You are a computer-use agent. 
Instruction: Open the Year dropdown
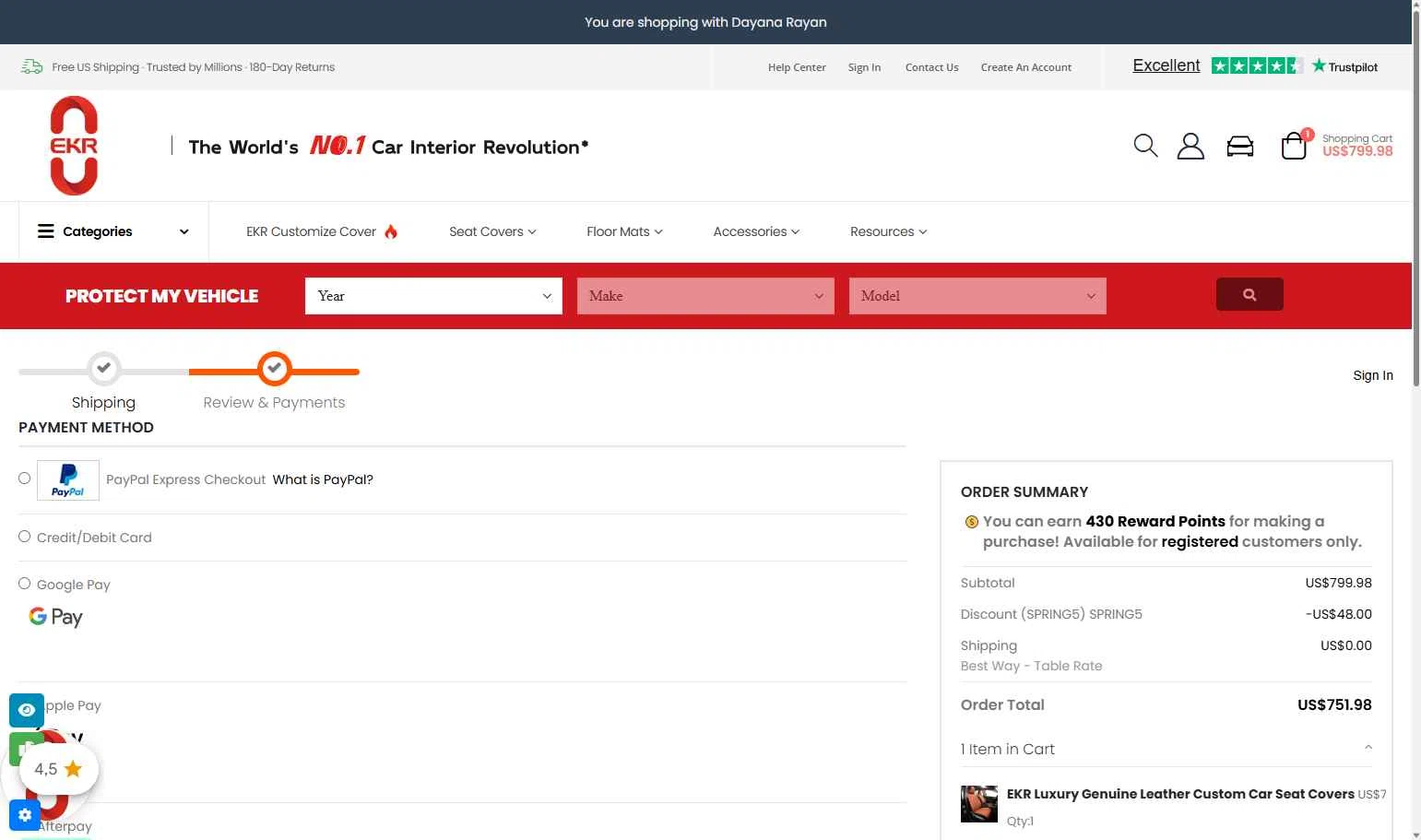click(433, 296)
